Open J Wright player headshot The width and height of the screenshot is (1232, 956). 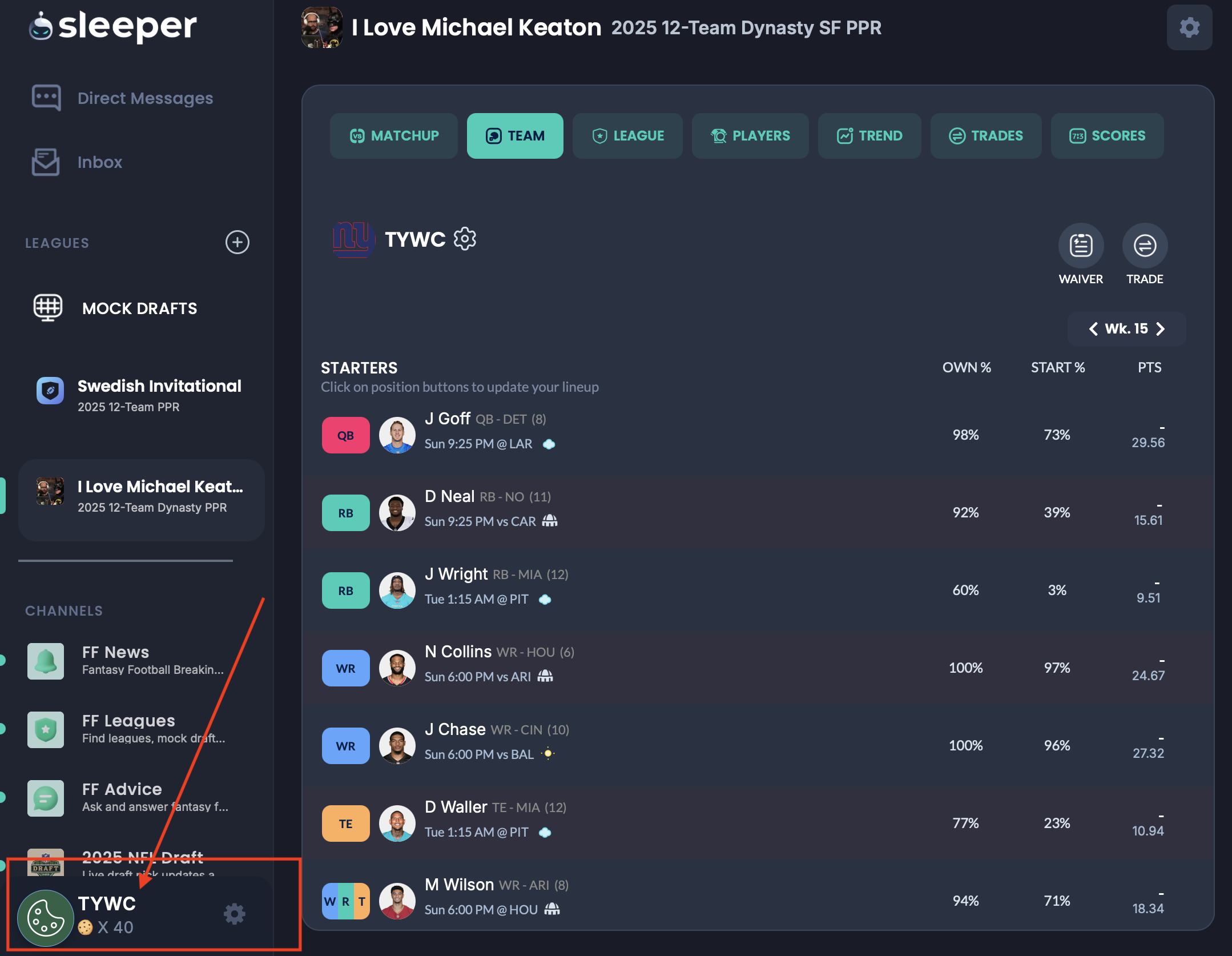tap(397, 591)
